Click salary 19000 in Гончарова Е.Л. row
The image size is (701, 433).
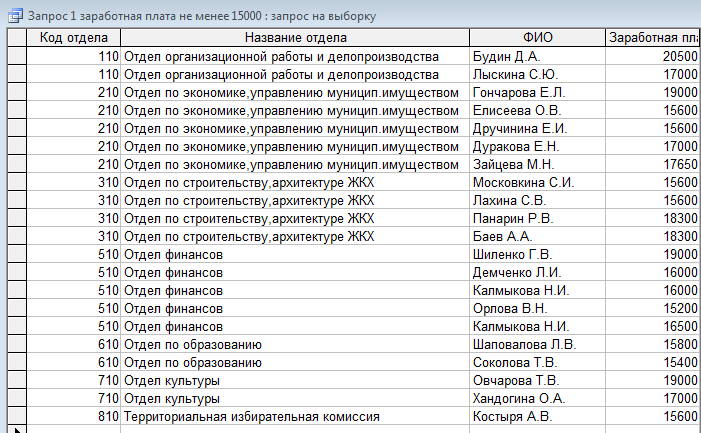pos(653,92)
